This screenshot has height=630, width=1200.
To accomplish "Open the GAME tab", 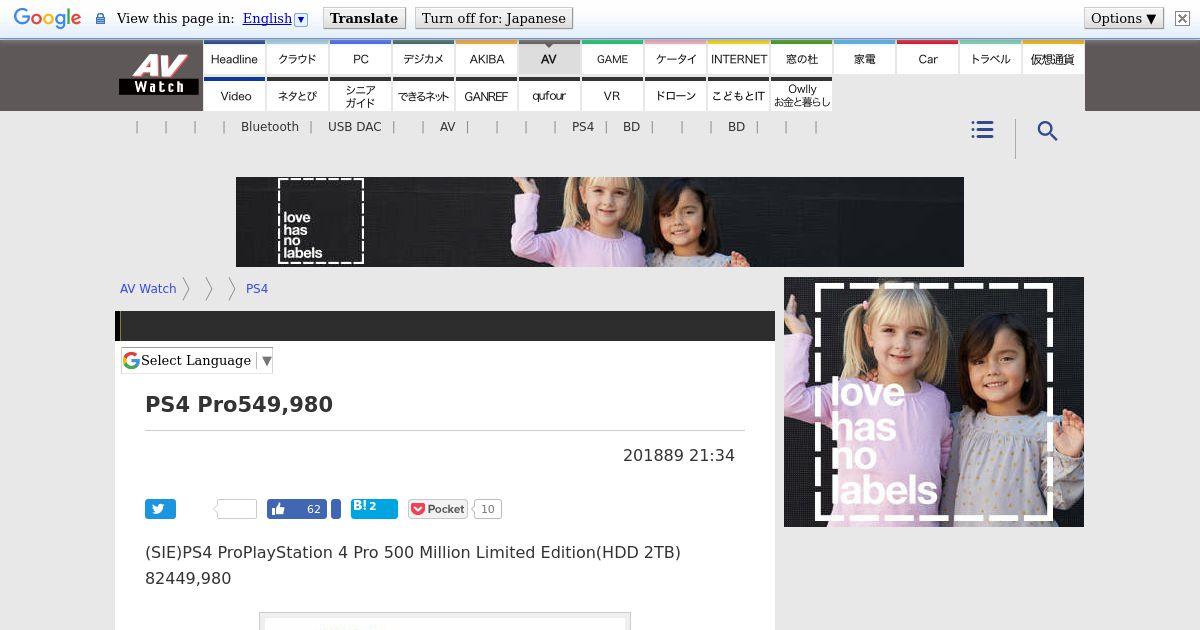I will click(612, 59).
